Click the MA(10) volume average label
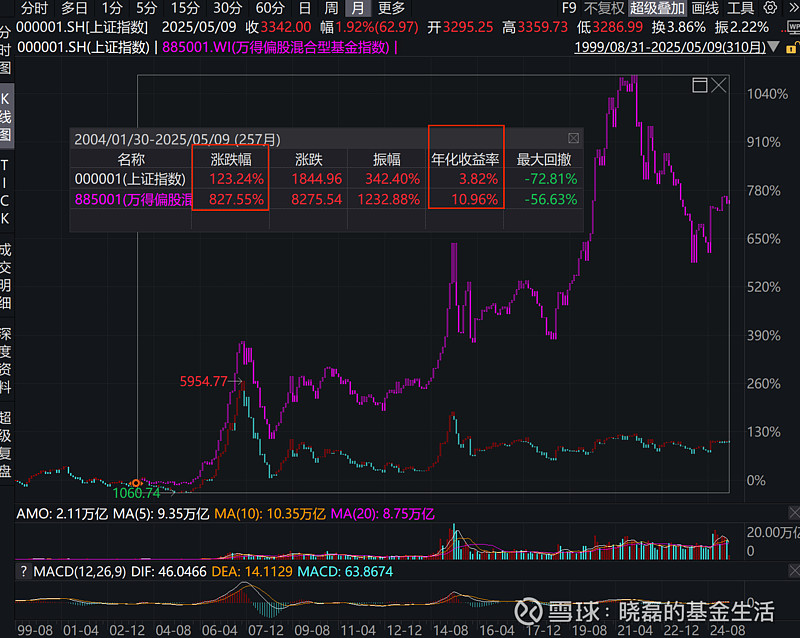This screenshot has height=638, width=800. point(270,514)
